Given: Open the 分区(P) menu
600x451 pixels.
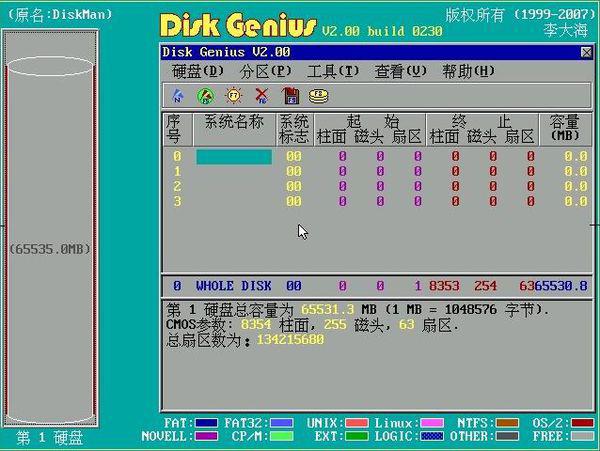Looking at the screenshot, I should coord(265,72).
